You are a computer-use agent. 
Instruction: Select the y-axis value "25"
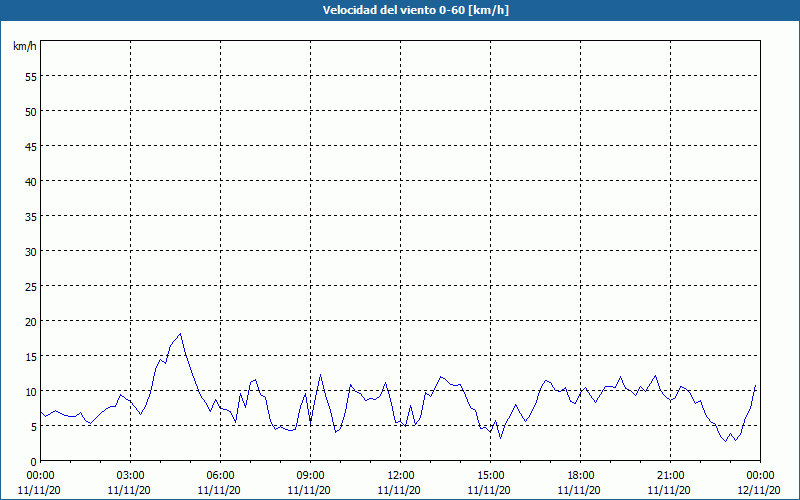(x=31, y=286)
